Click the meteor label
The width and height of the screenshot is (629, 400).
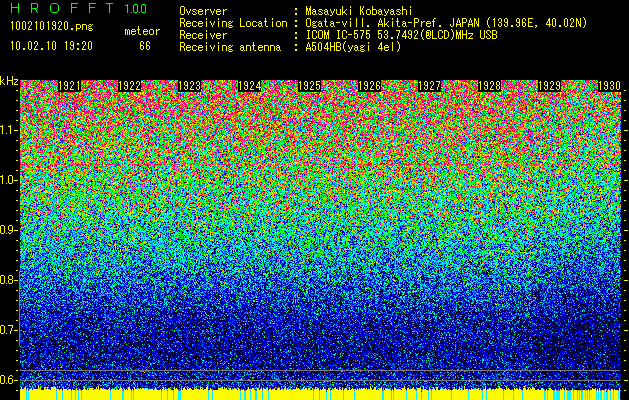point(142,31)
